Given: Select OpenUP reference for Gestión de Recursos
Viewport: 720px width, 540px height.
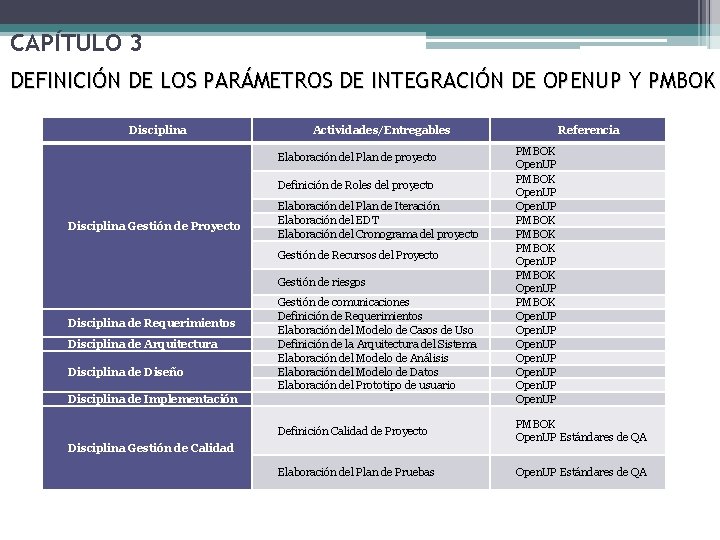Looking at the screenshot, I should click(x=535, y=261).
